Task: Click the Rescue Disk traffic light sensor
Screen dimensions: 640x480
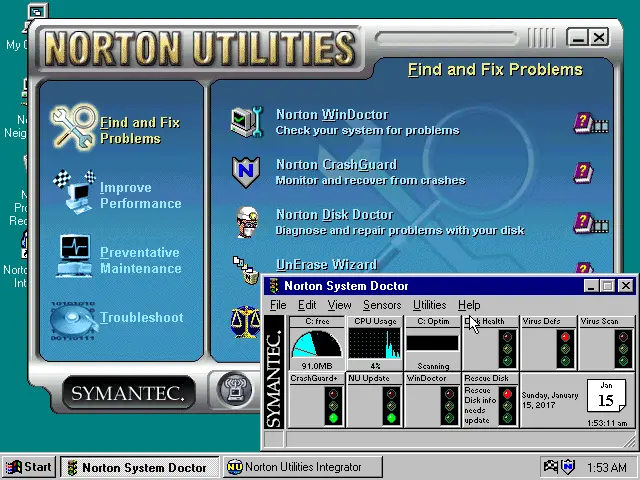Action: click(491, 400)
